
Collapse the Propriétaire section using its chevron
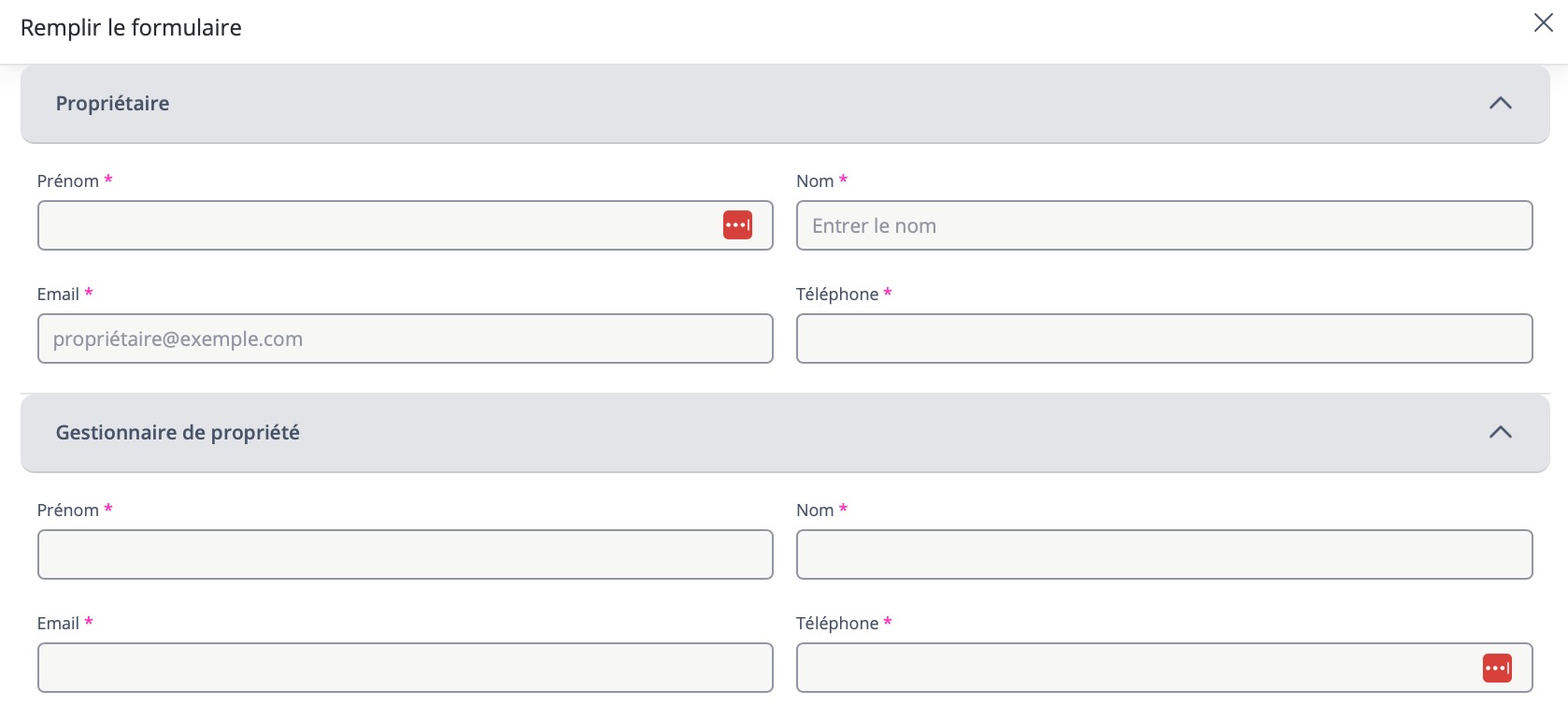pos(1500,104)
